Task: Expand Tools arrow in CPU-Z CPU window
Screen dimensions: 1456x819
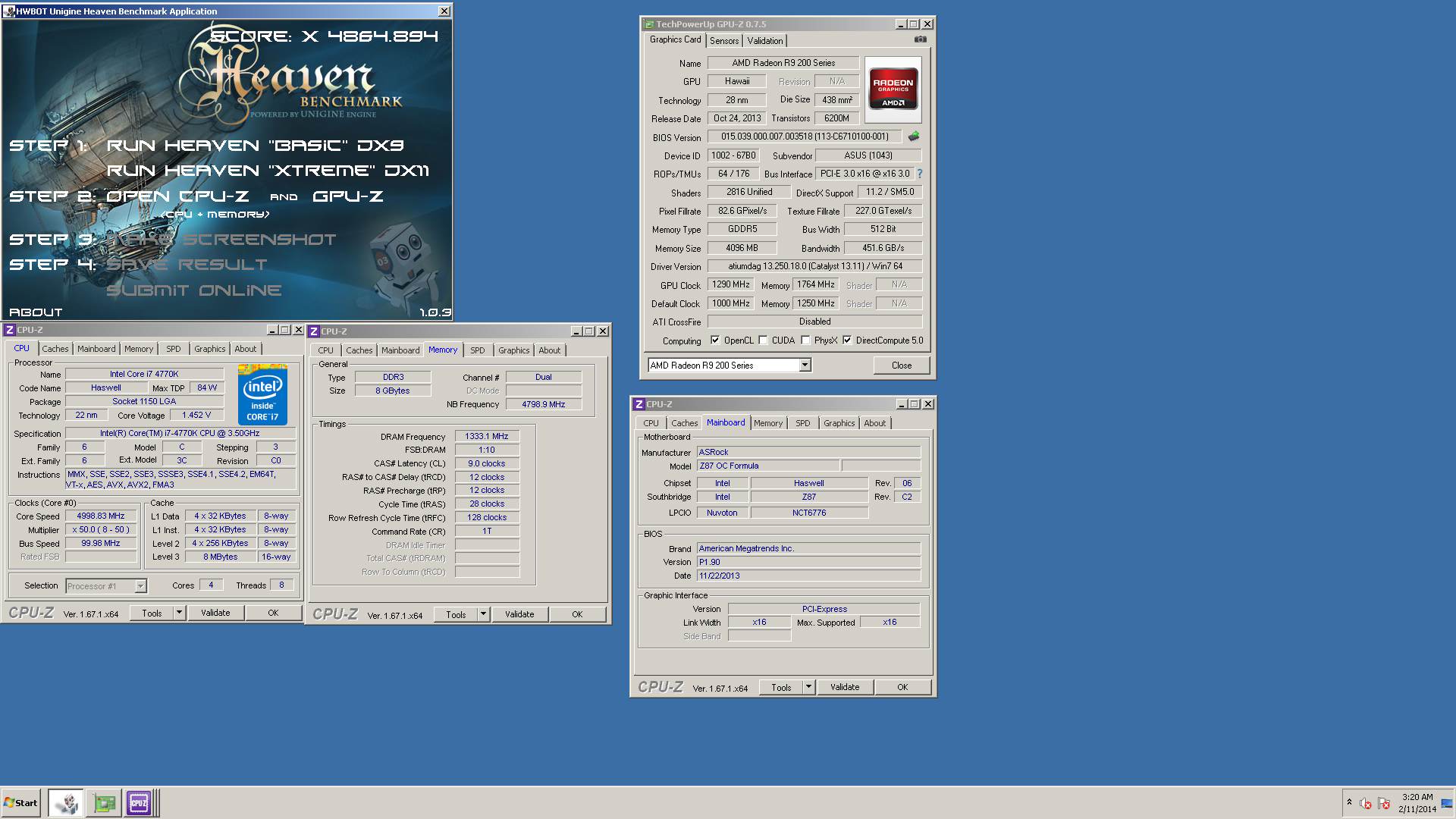Action: pos(179,613)
